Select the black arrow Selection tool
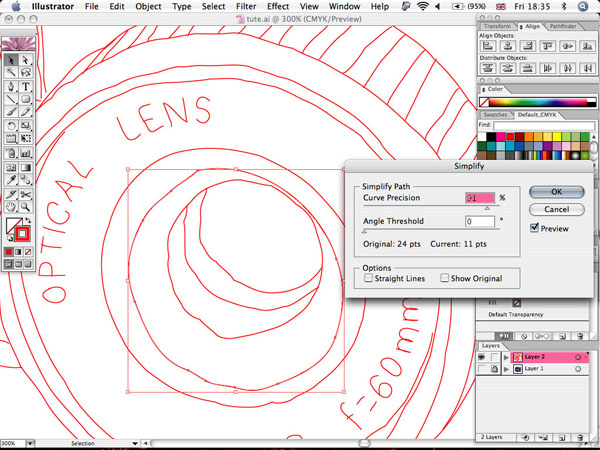600x450 pixels. [x=11, y=60]
